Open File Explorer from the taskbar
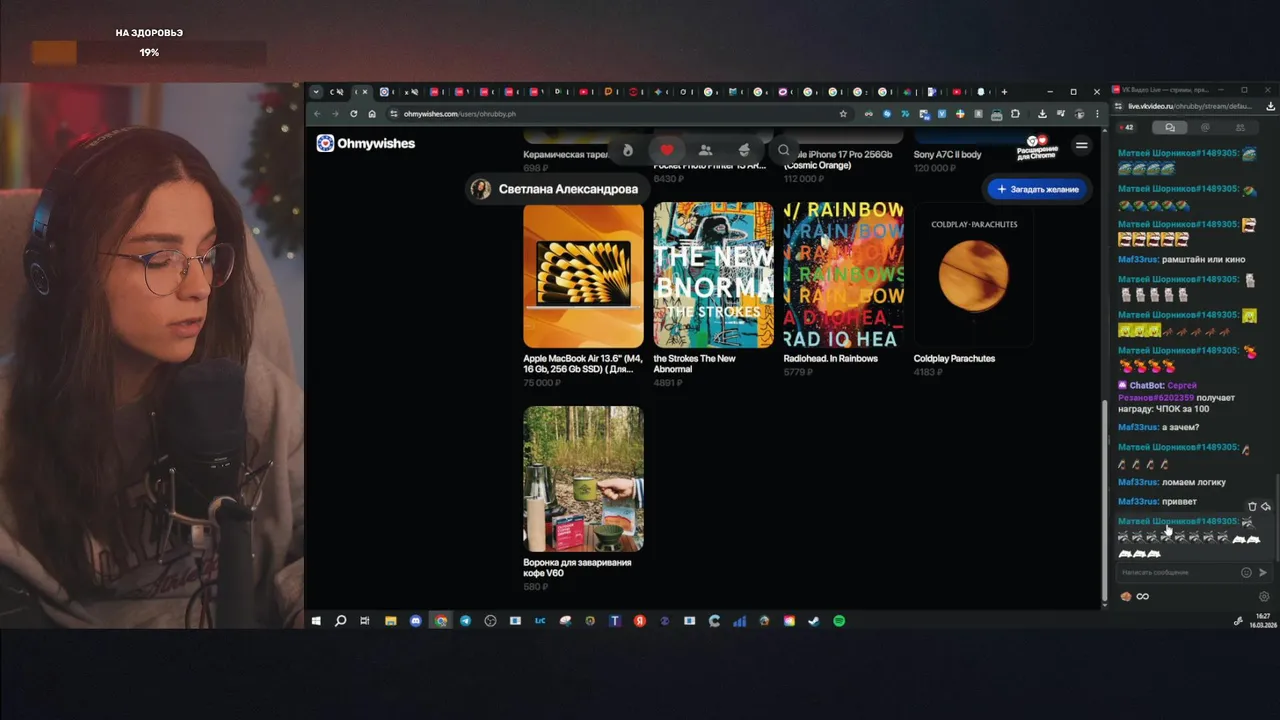 pyautogui.click(x=391, y=621)
